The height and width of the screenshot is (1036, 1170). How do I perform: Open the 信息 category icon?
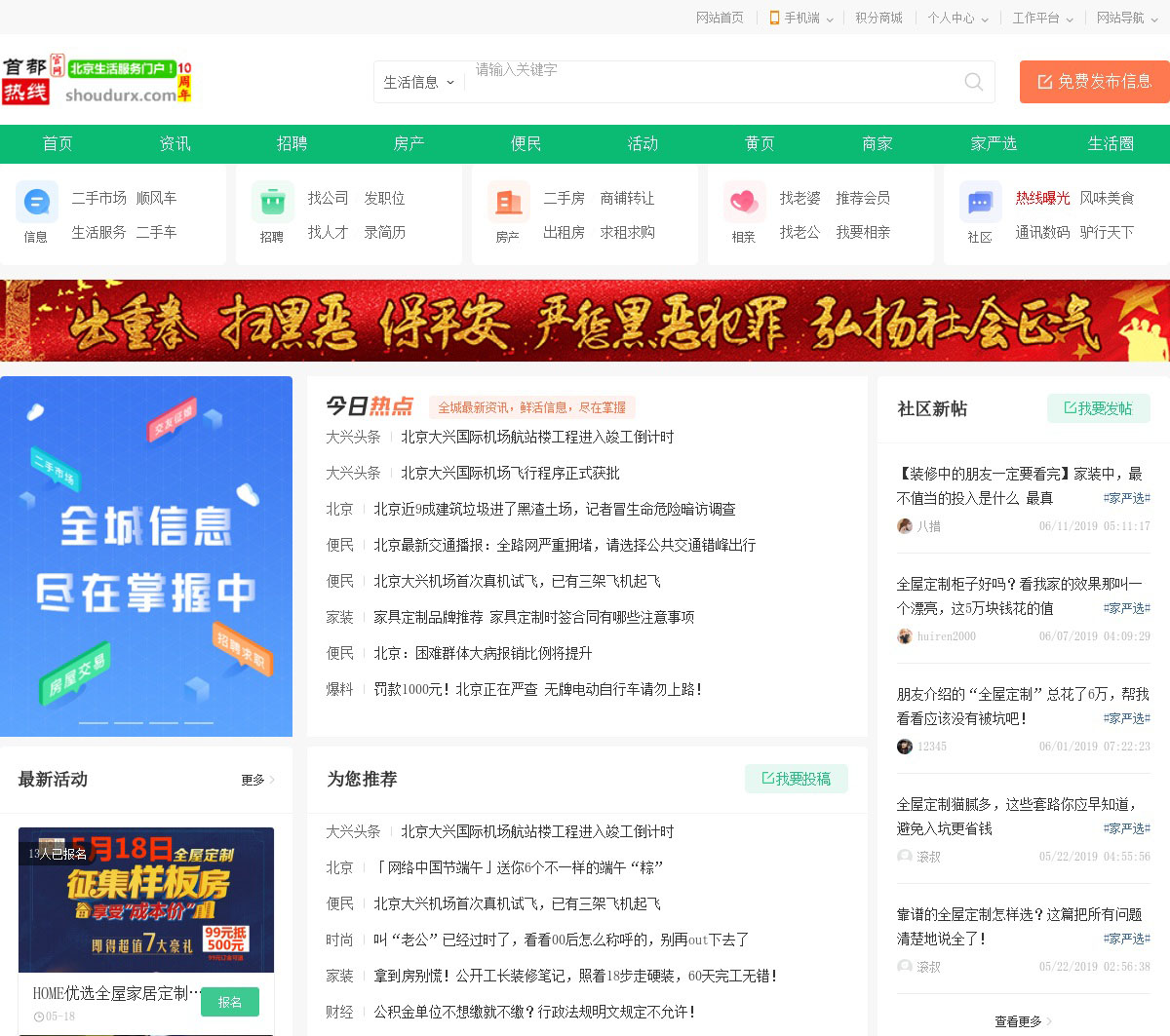pyautogui.click(x=36, y=203)
